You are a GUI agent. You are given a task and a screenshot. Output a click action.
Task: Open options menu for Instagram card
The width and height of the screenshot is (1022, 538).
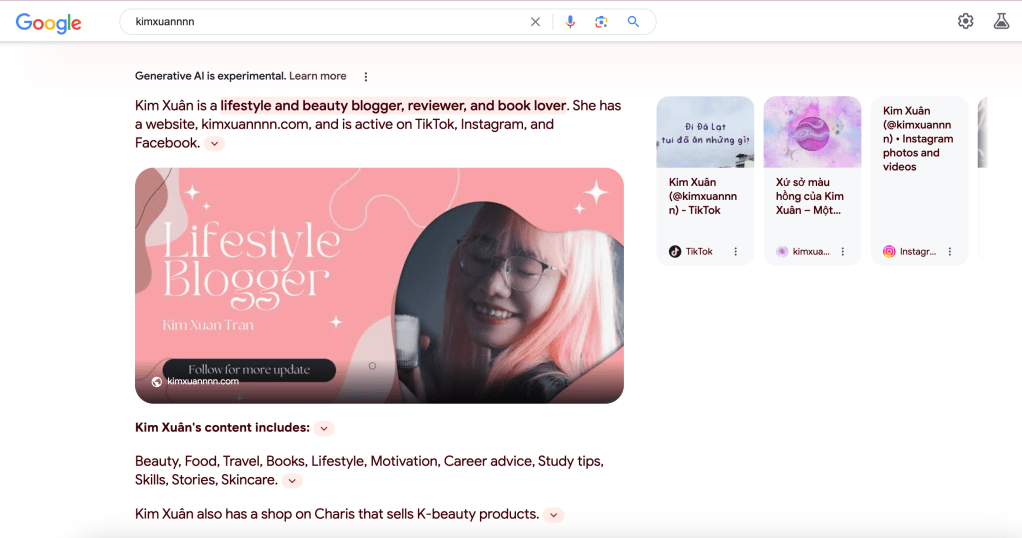950,252
